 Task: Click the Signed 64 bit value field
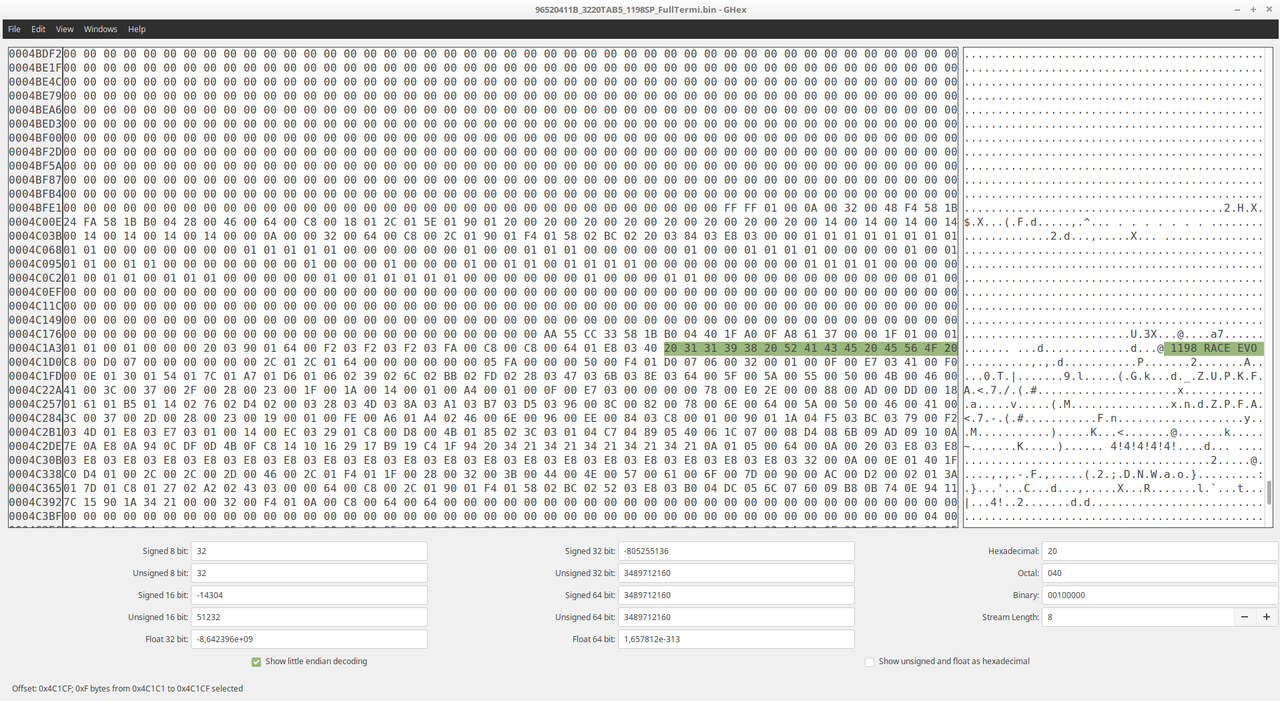(x=736, y=595)
